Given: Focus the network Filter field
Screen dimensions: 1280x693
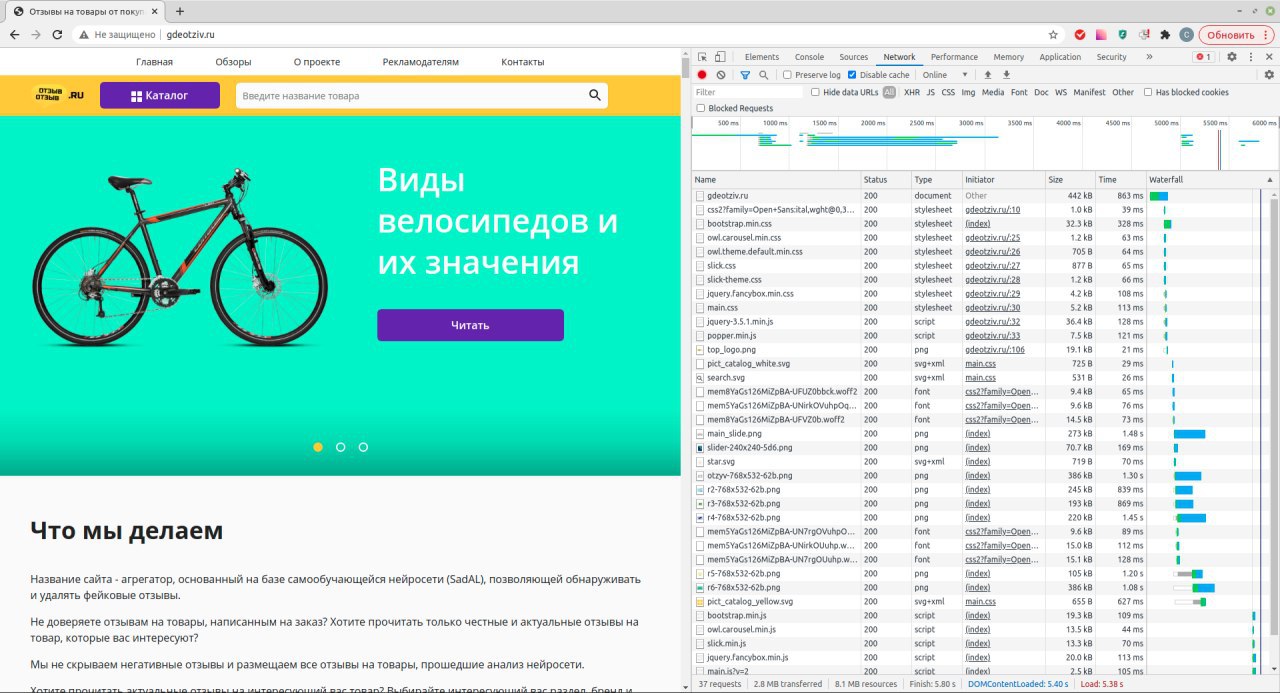Looking at the screenshot, I should (x=749, y=92).
